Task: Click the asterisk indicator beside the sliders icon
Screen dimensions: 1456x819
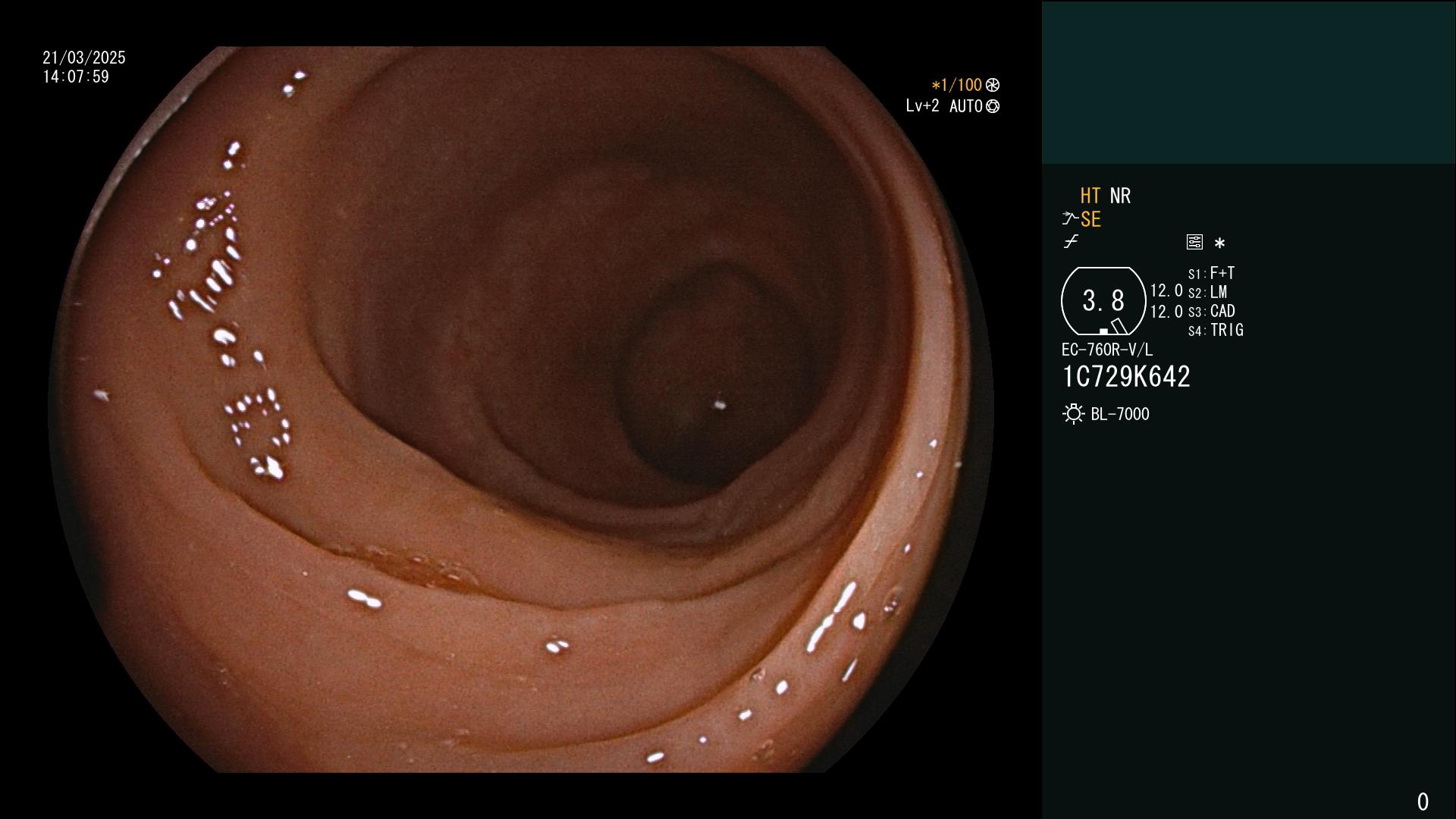Action: click(x=1219, y=243)
